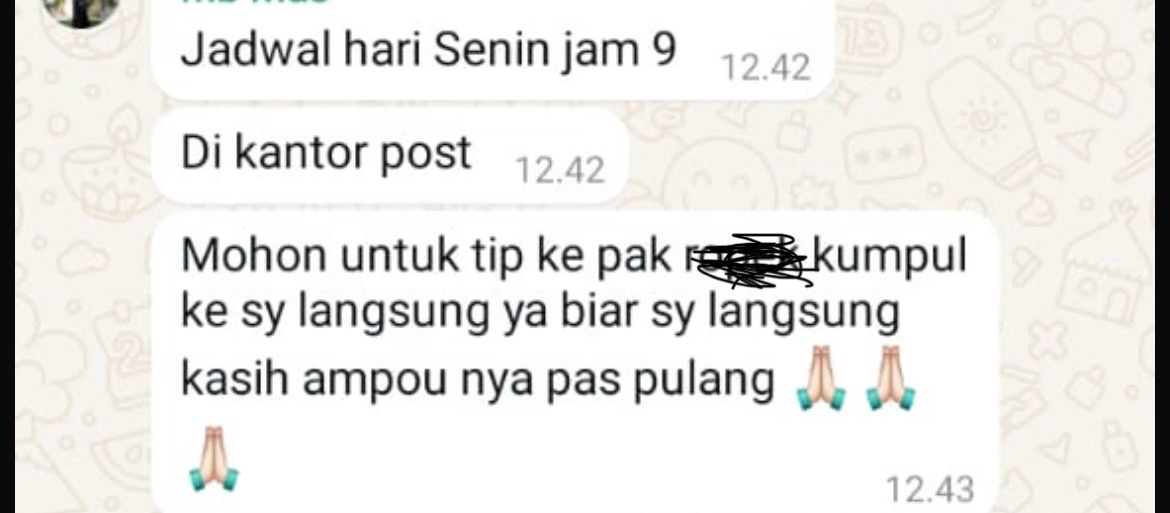Screen dimensions: 1170x513
Task: Click the 12.42 timestamp beside 'jam 9'
Action: tap(766, 69)
